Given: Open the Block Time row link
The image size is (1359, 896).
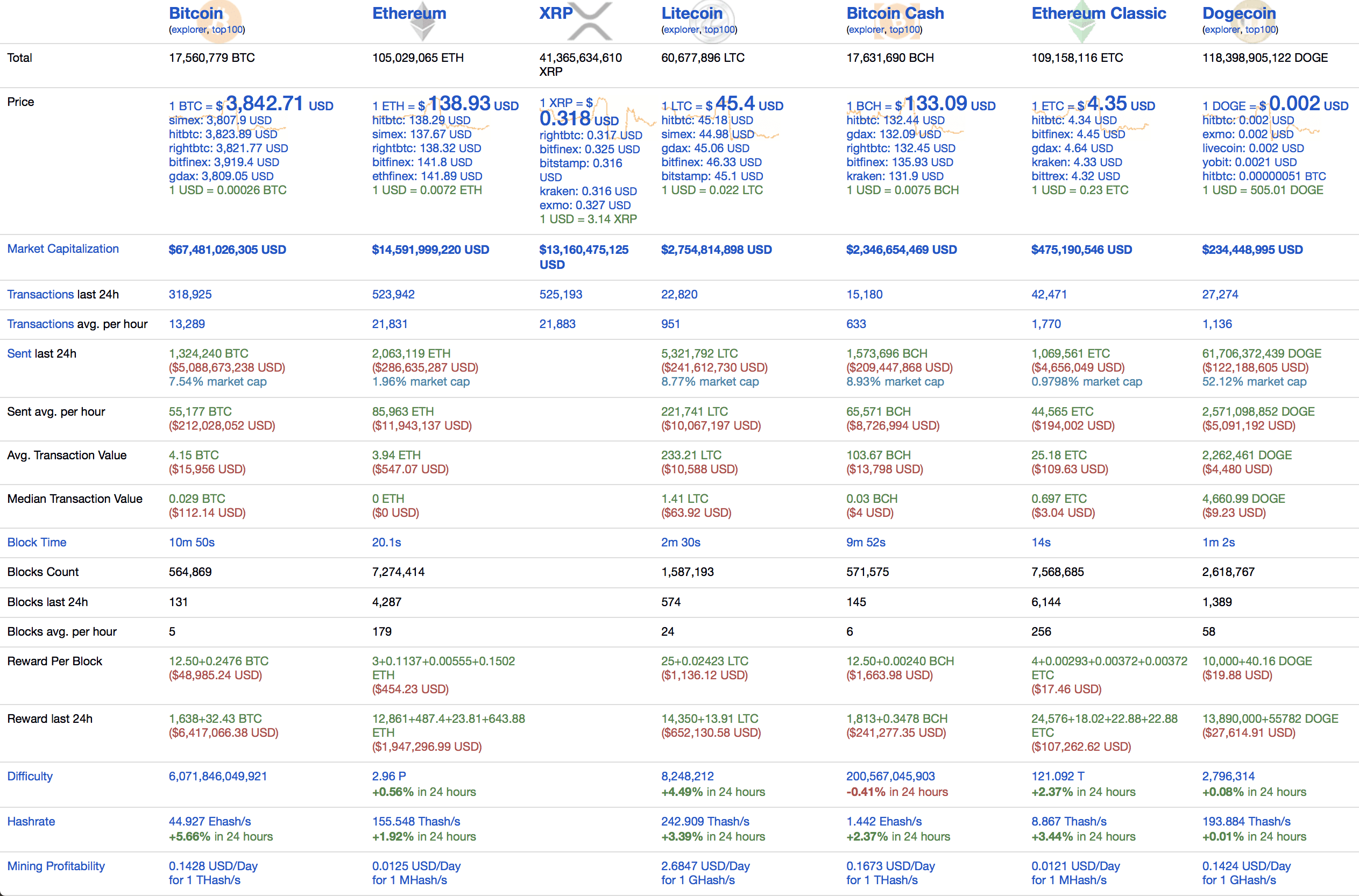Looking at the screenshot, I should click(x=37, y=542).
